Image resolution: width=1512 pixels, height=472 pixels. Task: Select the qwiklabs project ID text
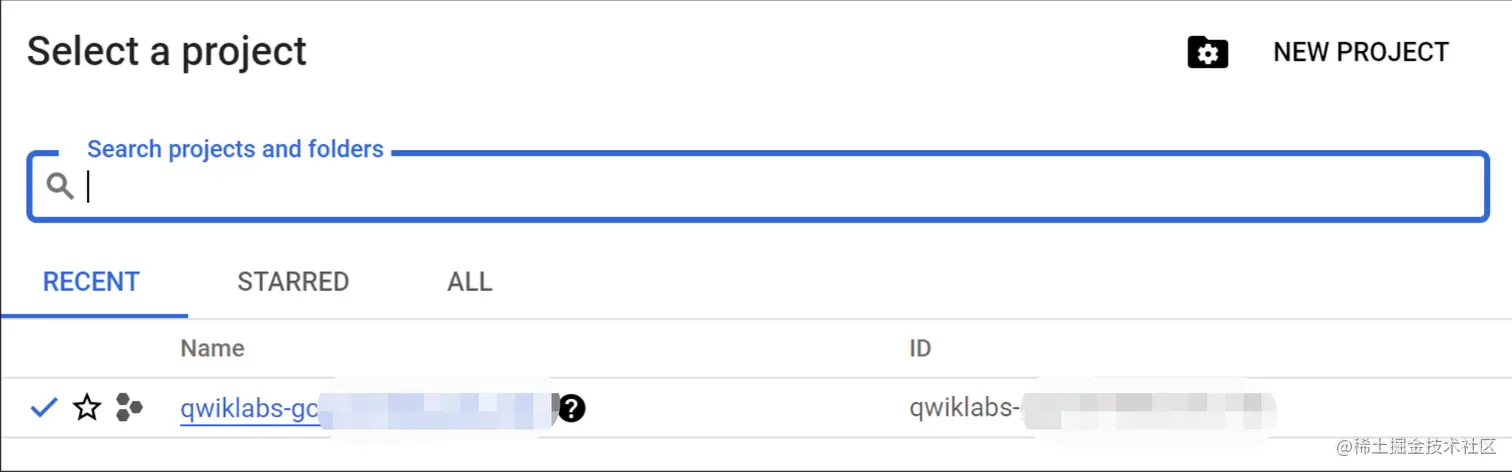tap(964, 408)
